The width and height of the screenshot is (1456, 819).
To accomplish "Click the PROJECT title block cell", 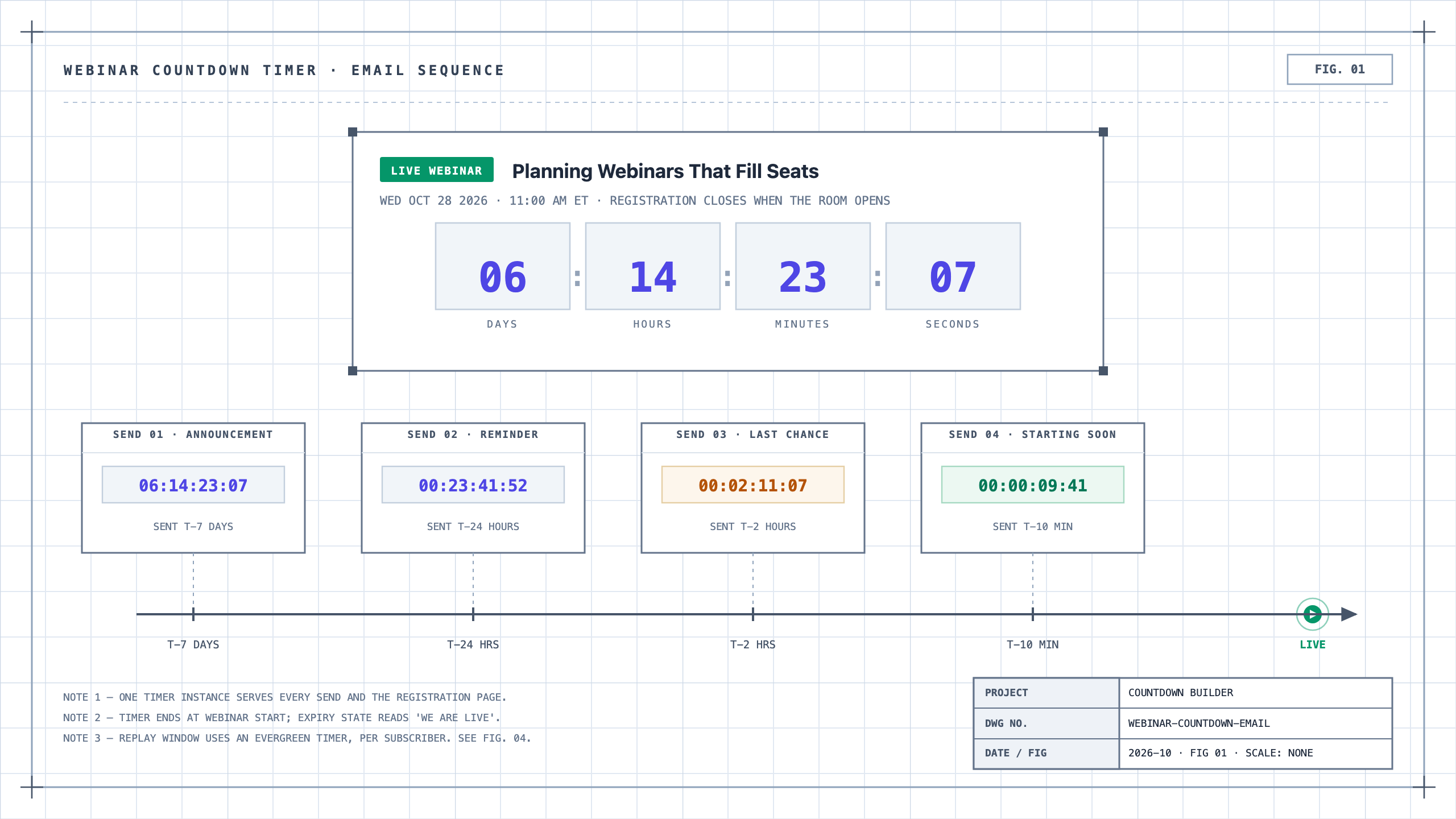I will pyautogui.click(x=1046, y=693).
